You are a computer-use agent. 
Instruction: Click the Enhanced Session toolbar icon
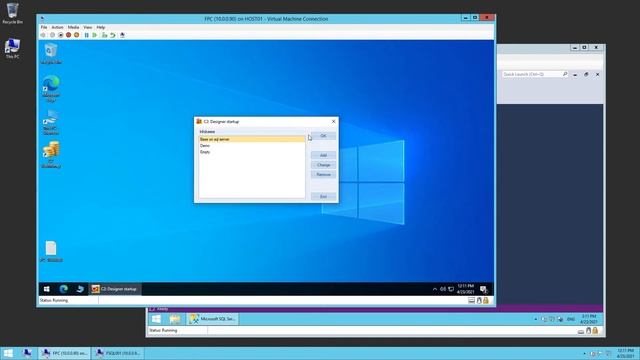[122, 35]
